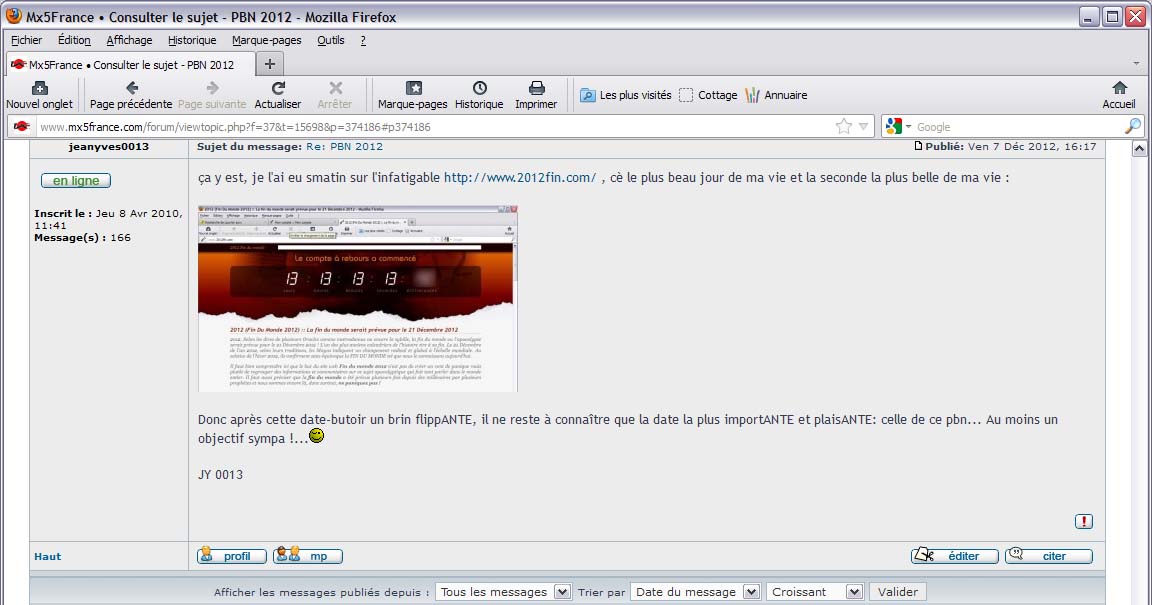Open the Croissant order dropdown
The image size is (1152, 605).
coord(814,592)
